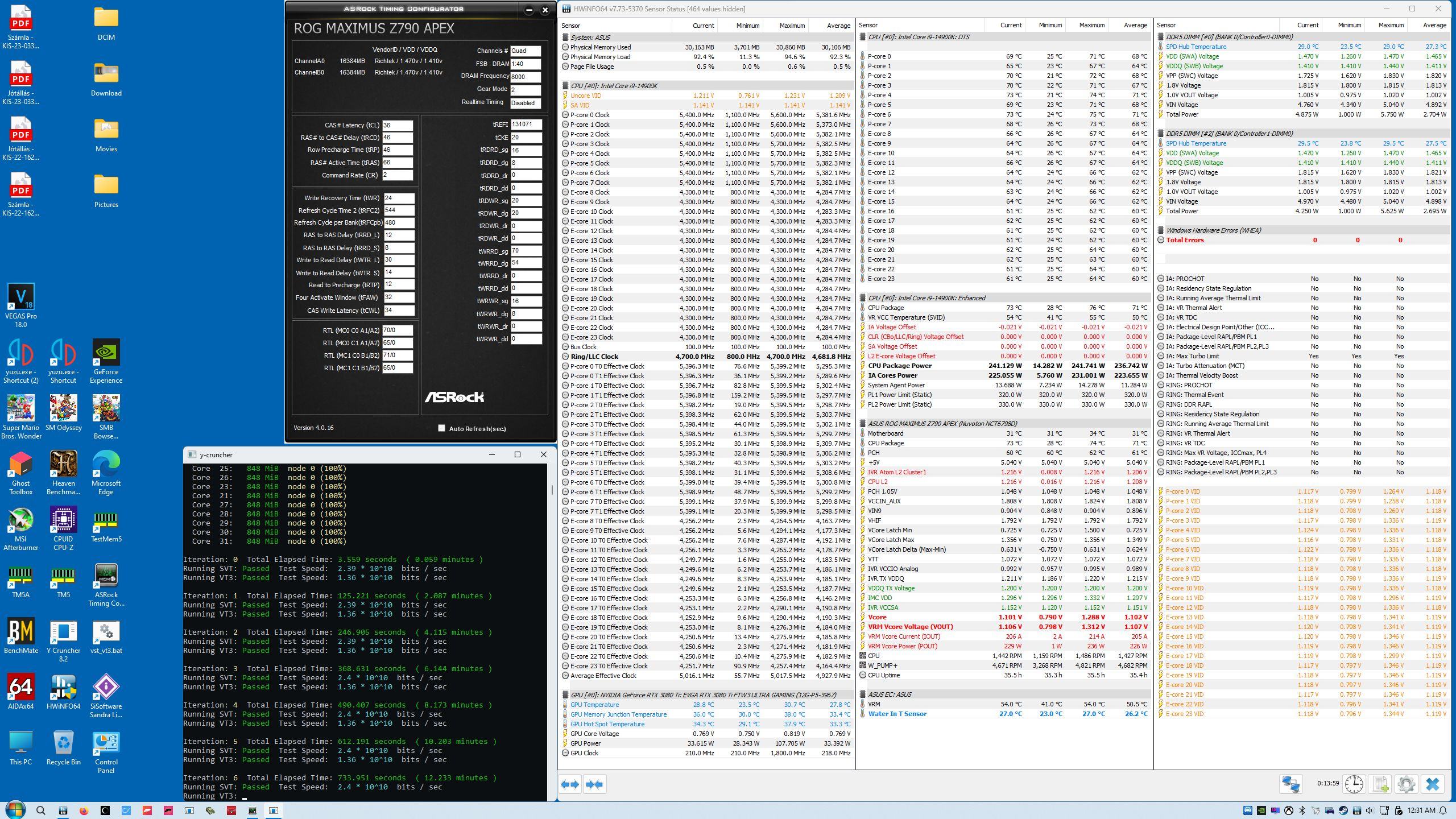The width and height of the screenshot is (1456, 819).
Task: Select the BenchMate desktop icon
Action: click(21, 636)
